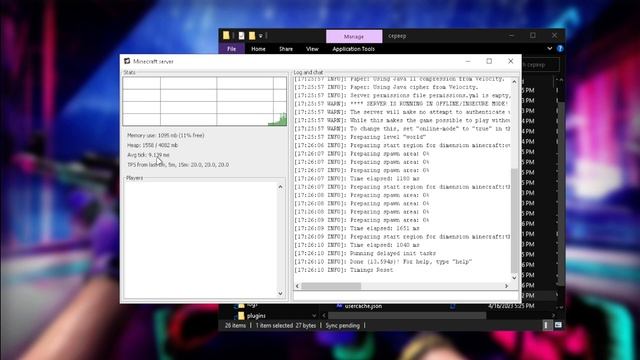
Task: Click the log line 'Done (13.594s)! For help'
Action: (383, 262)
